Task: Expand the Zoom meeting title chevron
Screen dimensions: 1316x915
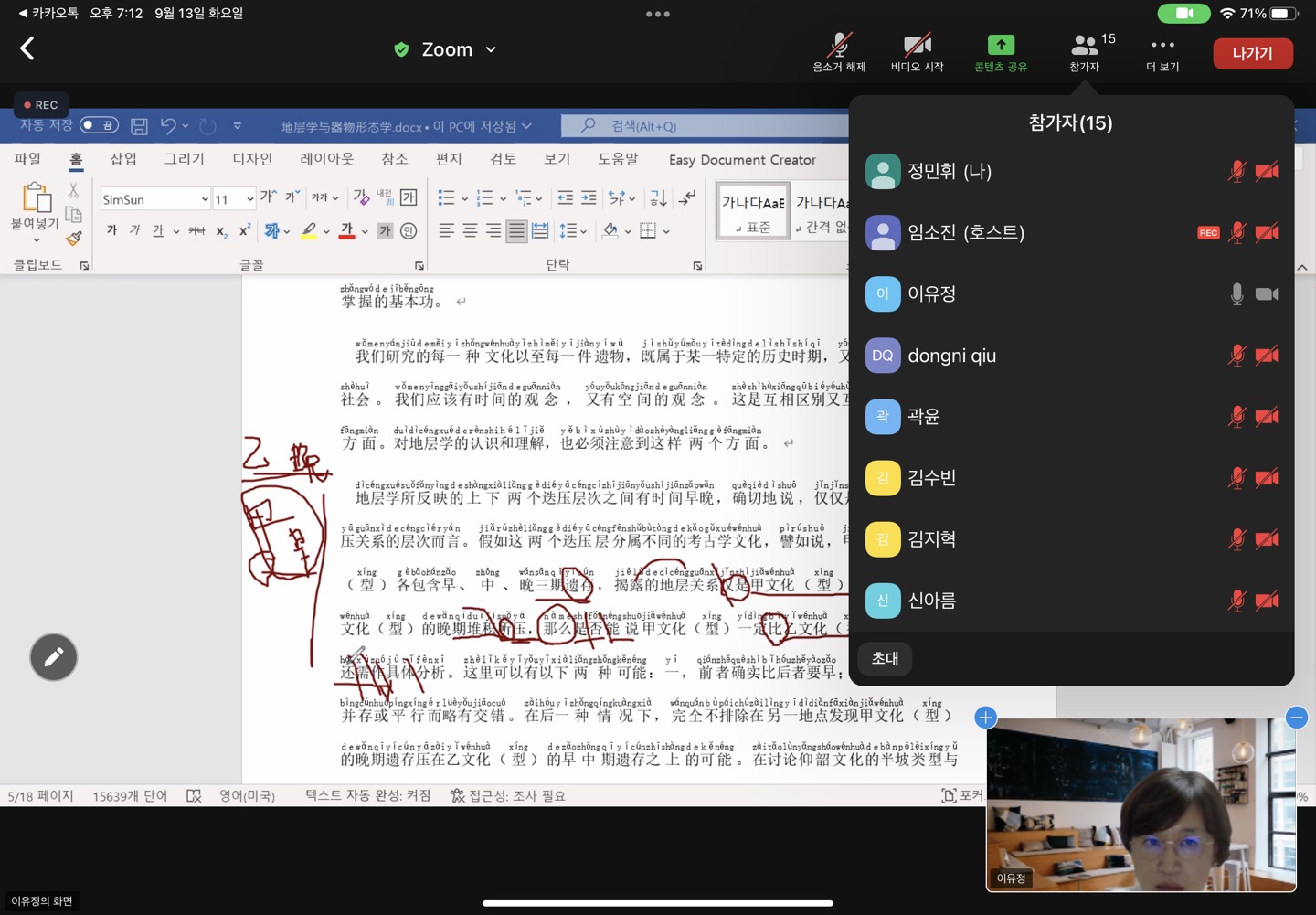Action: [491, 49]
